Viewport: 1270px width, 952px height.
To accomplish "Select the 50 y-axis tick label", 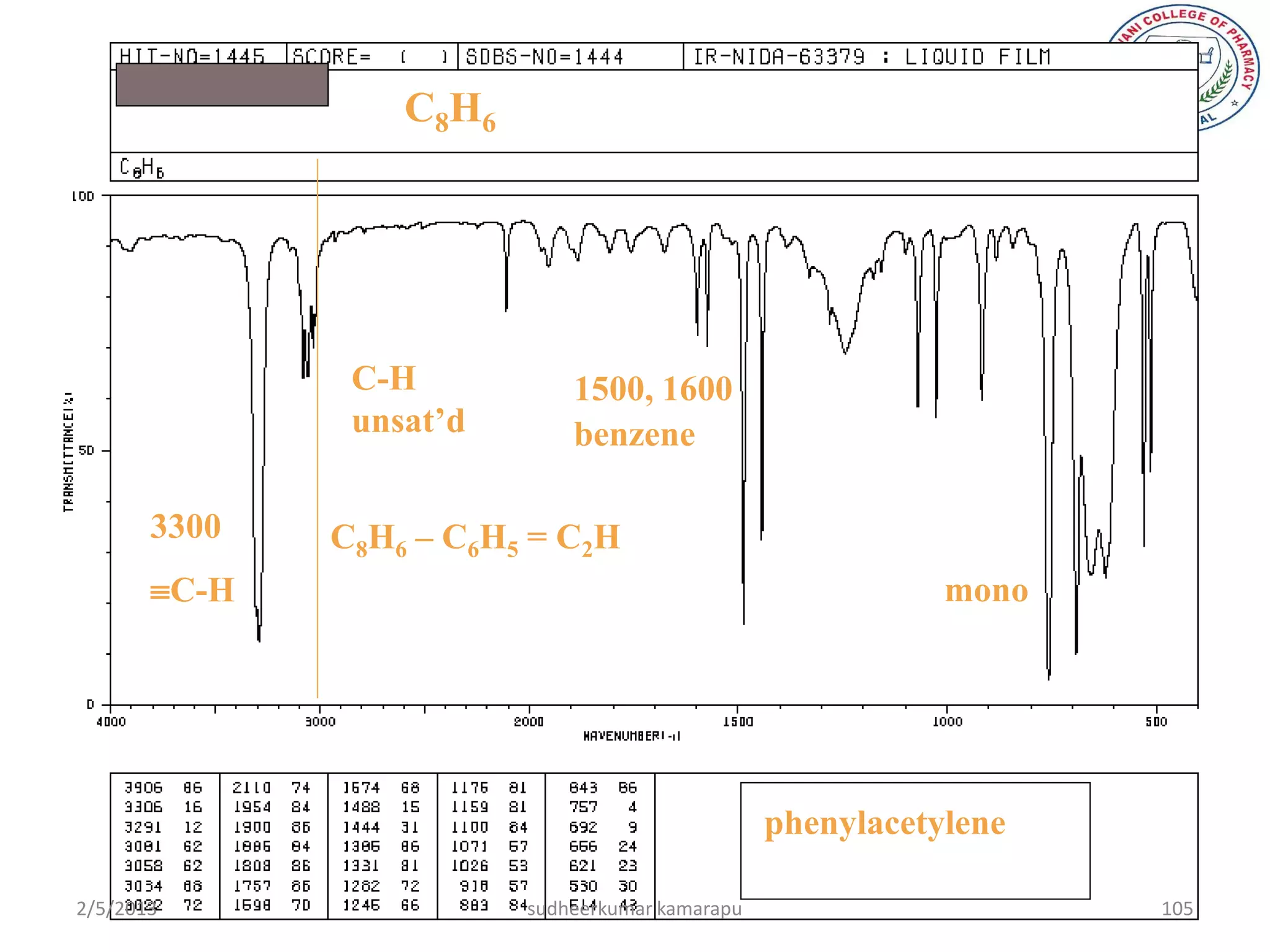I will pyautogui.click(x=86, y=451).
